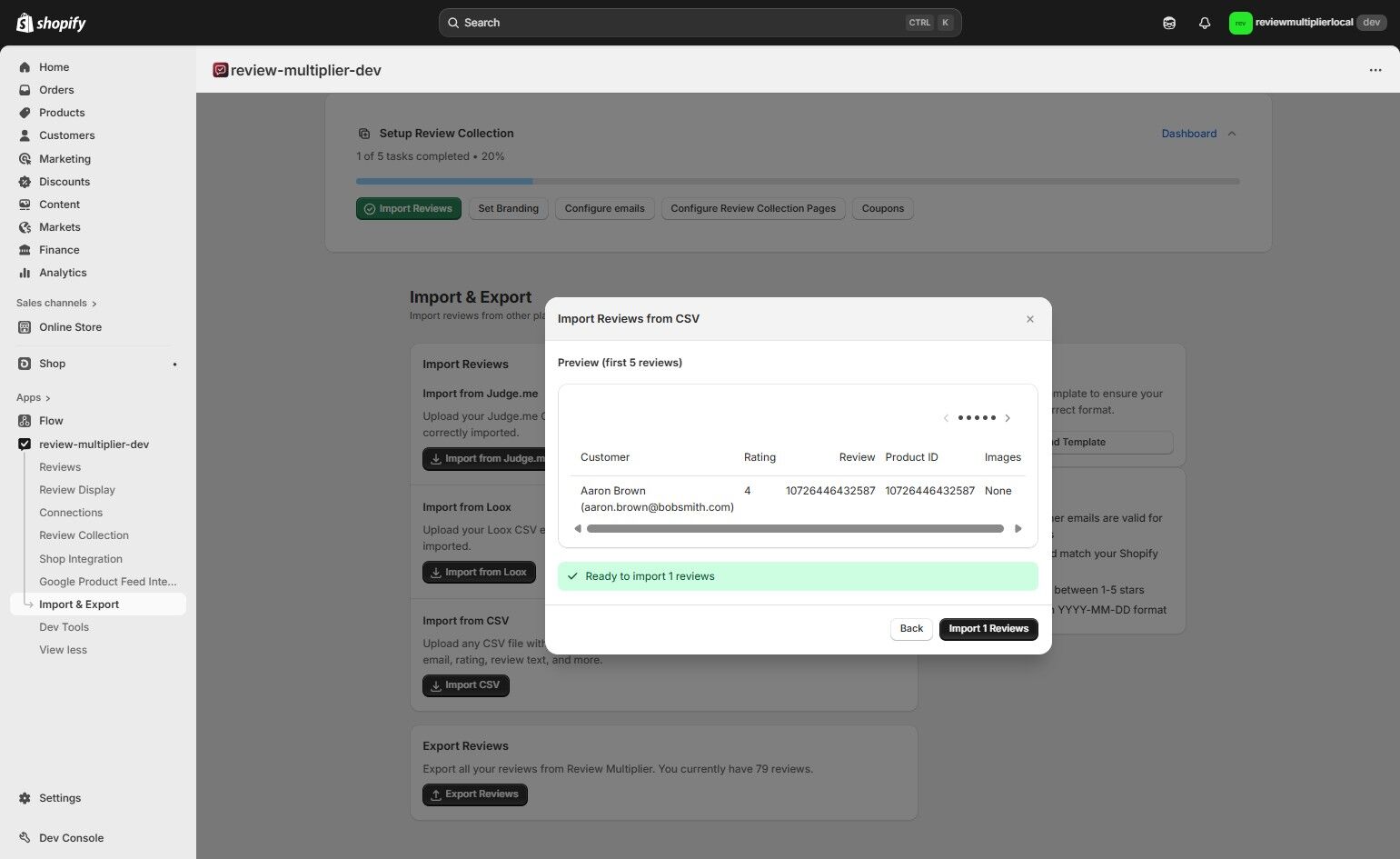The width and height of the screenshot is (1400, 859).
Task: Open the Flow app icon
Action: click(x=25, y=420)
